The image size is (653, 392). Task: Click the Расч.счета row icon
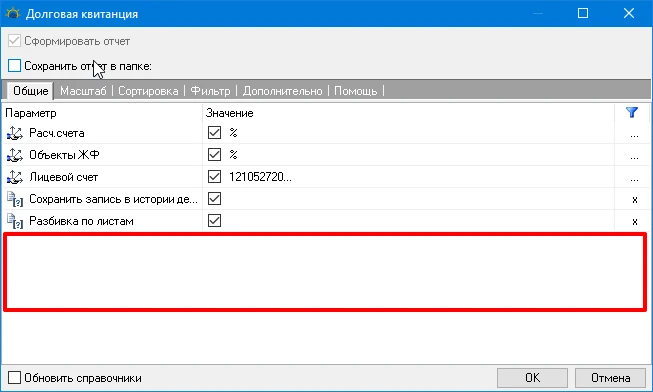click(x=15, y=133)
